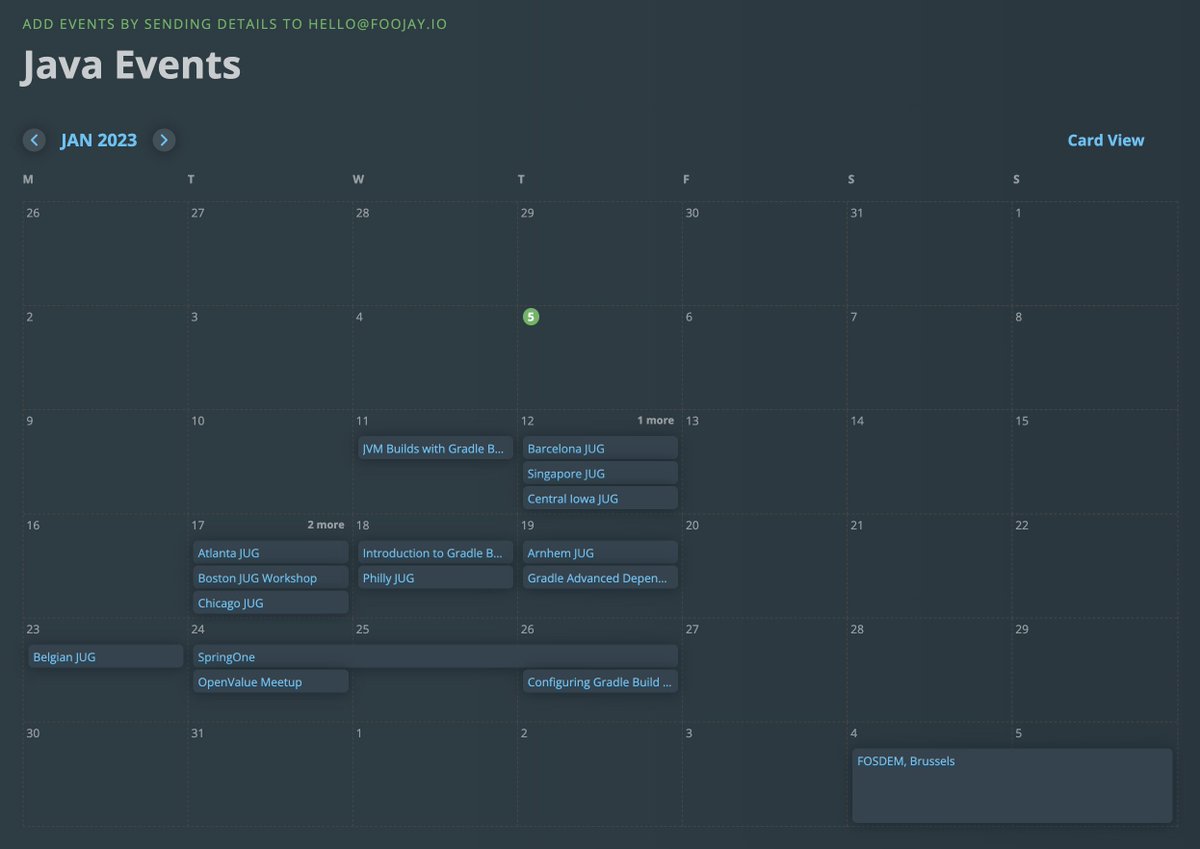Switch to Card View
1200x849 pixels.
click(x=1105, y=140)
